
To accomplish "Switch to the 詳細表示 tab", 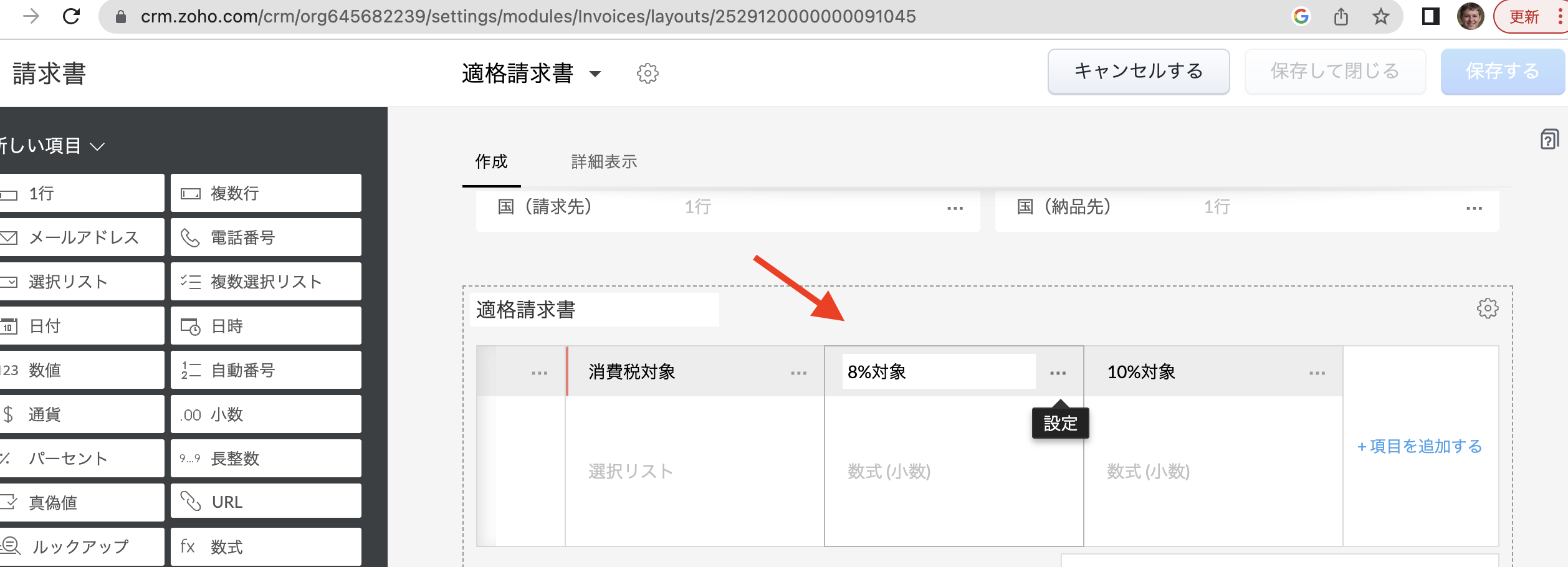I will tap(604, 162).
